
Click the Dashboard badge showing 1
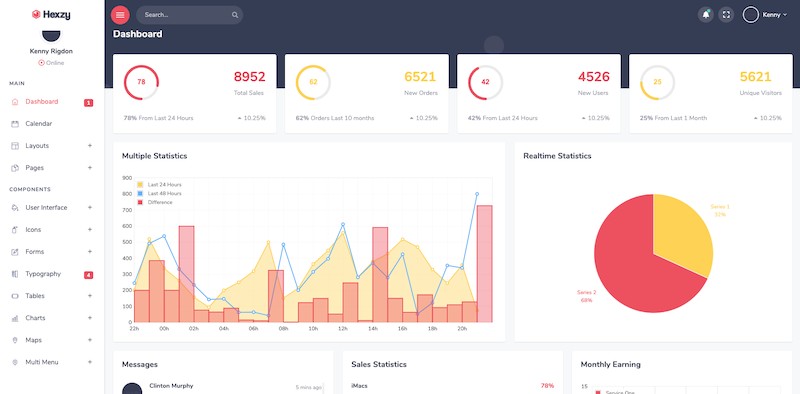coord(89,103)
